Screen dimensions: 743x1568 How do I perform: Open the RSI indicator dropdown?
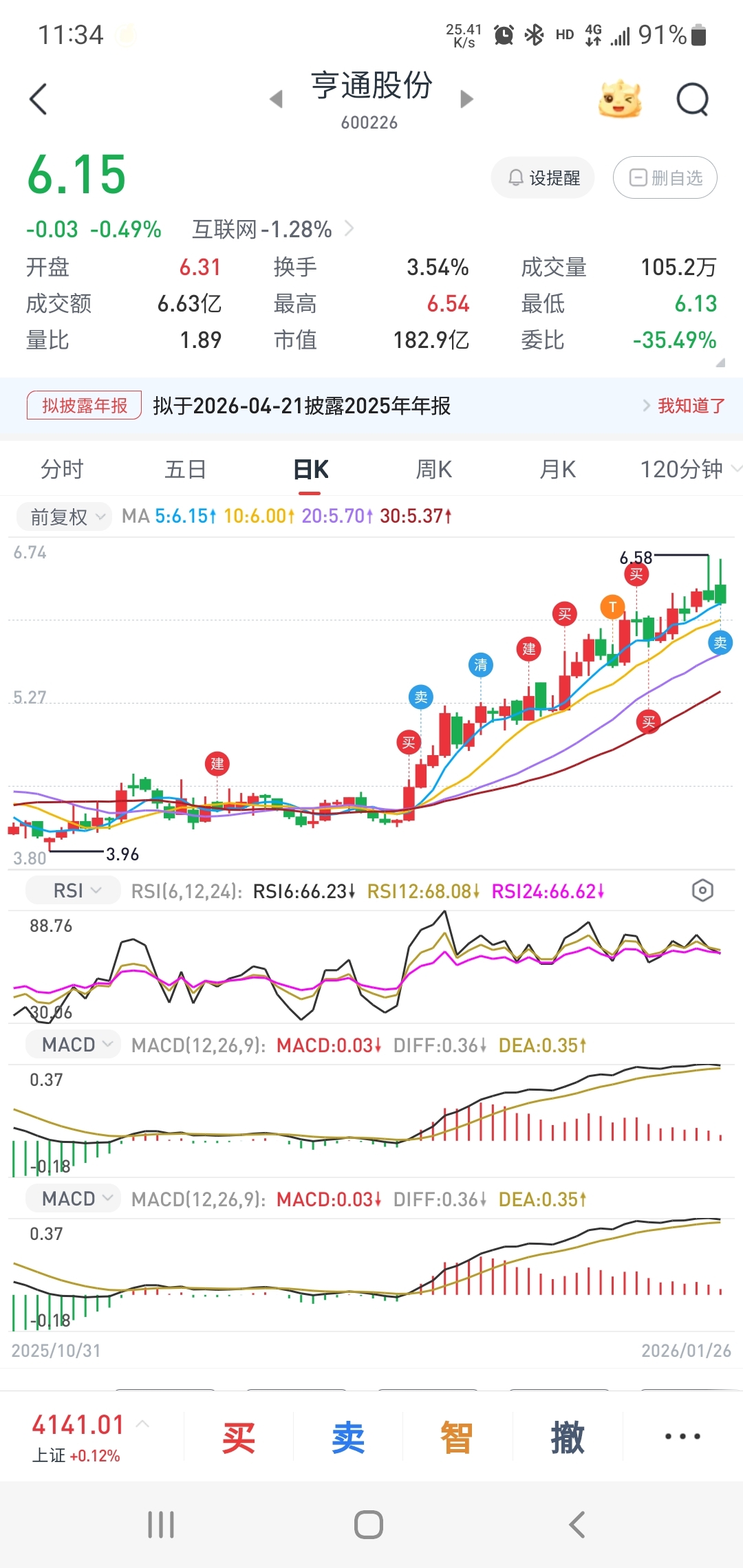pyautogui.click(x=73, y=891)
